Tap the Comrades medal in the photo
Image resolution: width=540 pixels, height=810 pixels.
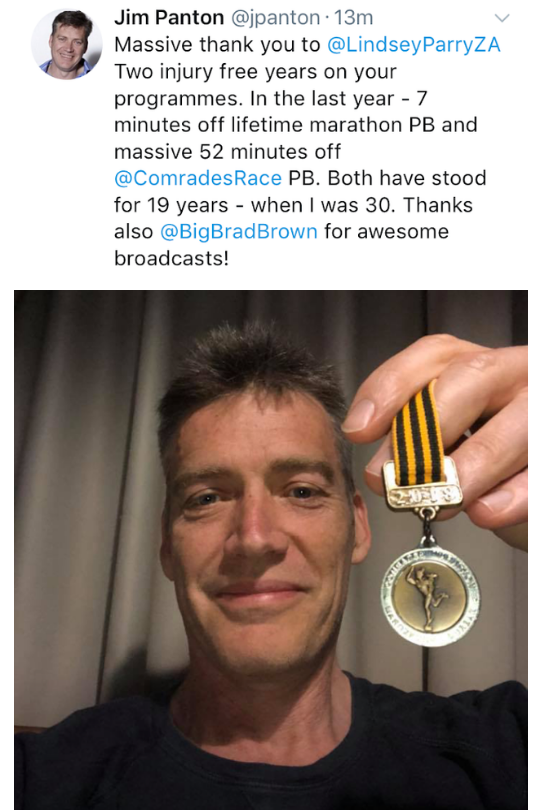430,596
